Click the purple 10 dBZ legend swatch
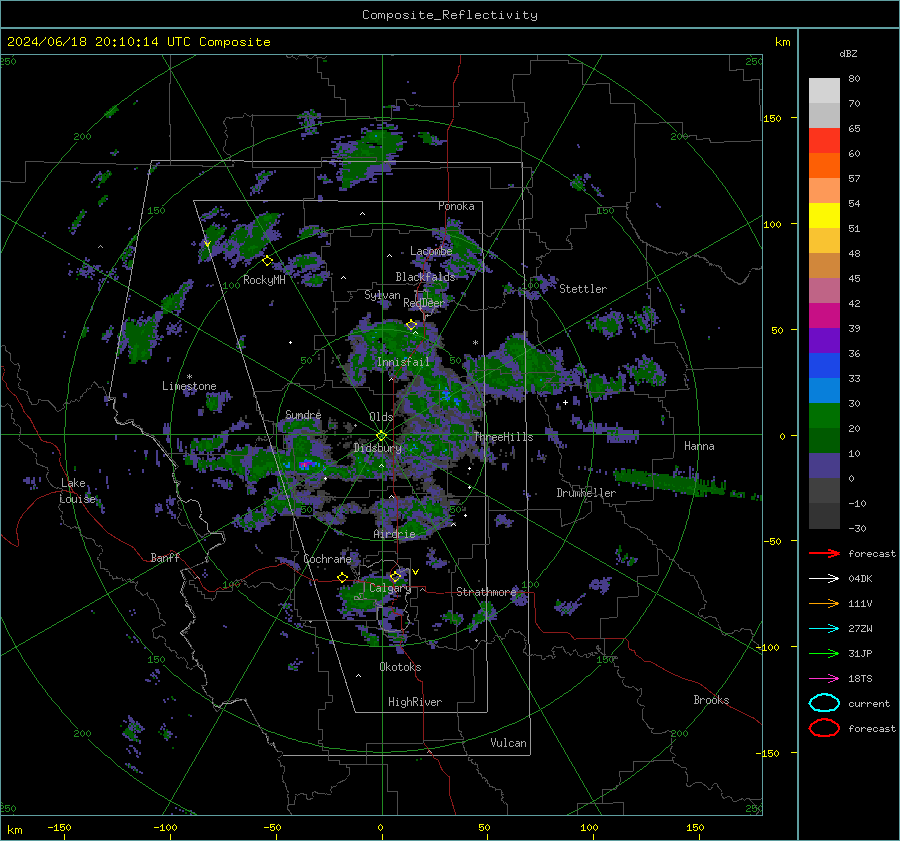Viewport: 900px width, 841px height. click(824, 465)
